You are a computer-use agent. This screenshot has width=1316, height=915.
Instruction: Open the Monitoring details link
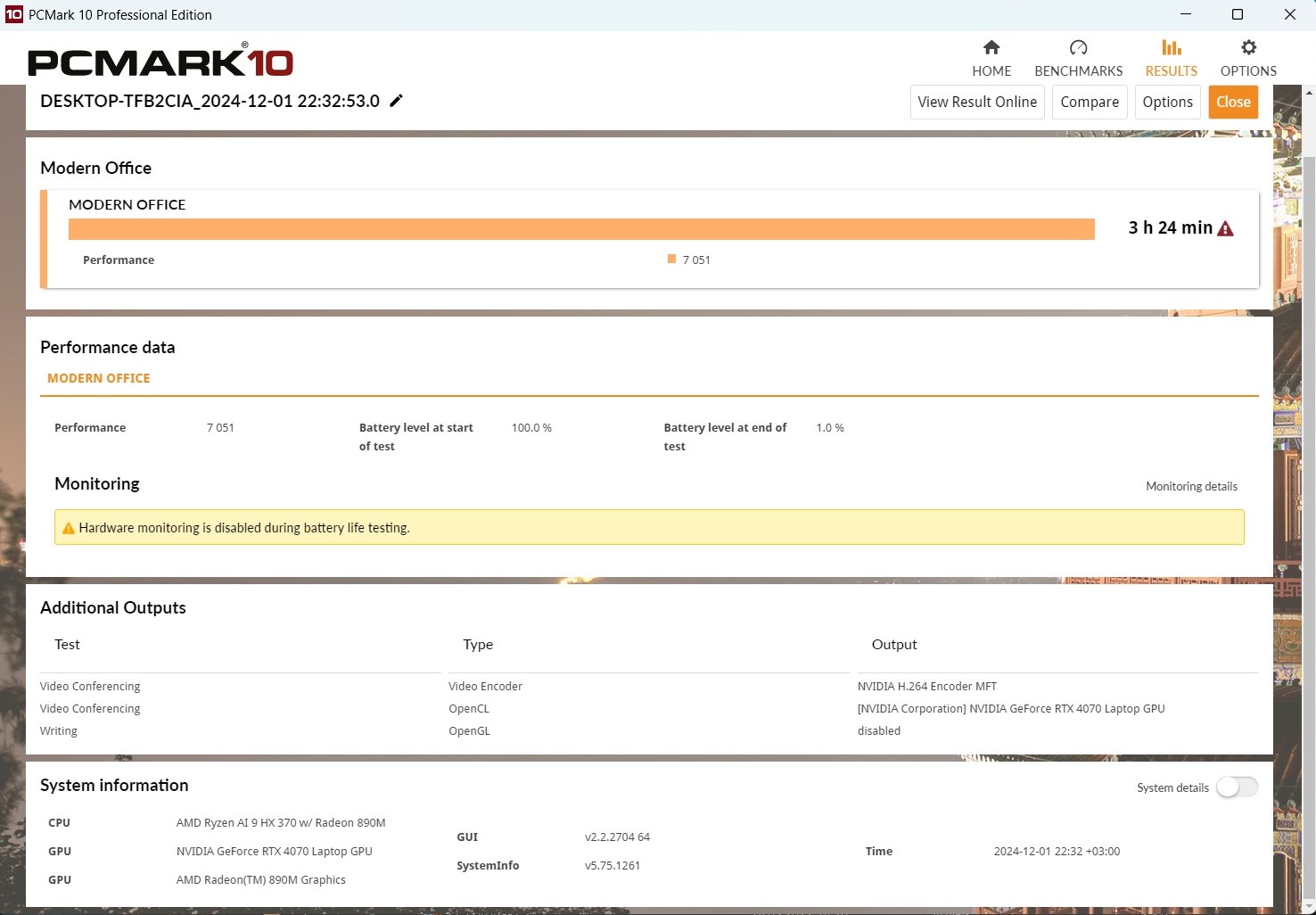pyautogui.click(x=1191, y=486)
